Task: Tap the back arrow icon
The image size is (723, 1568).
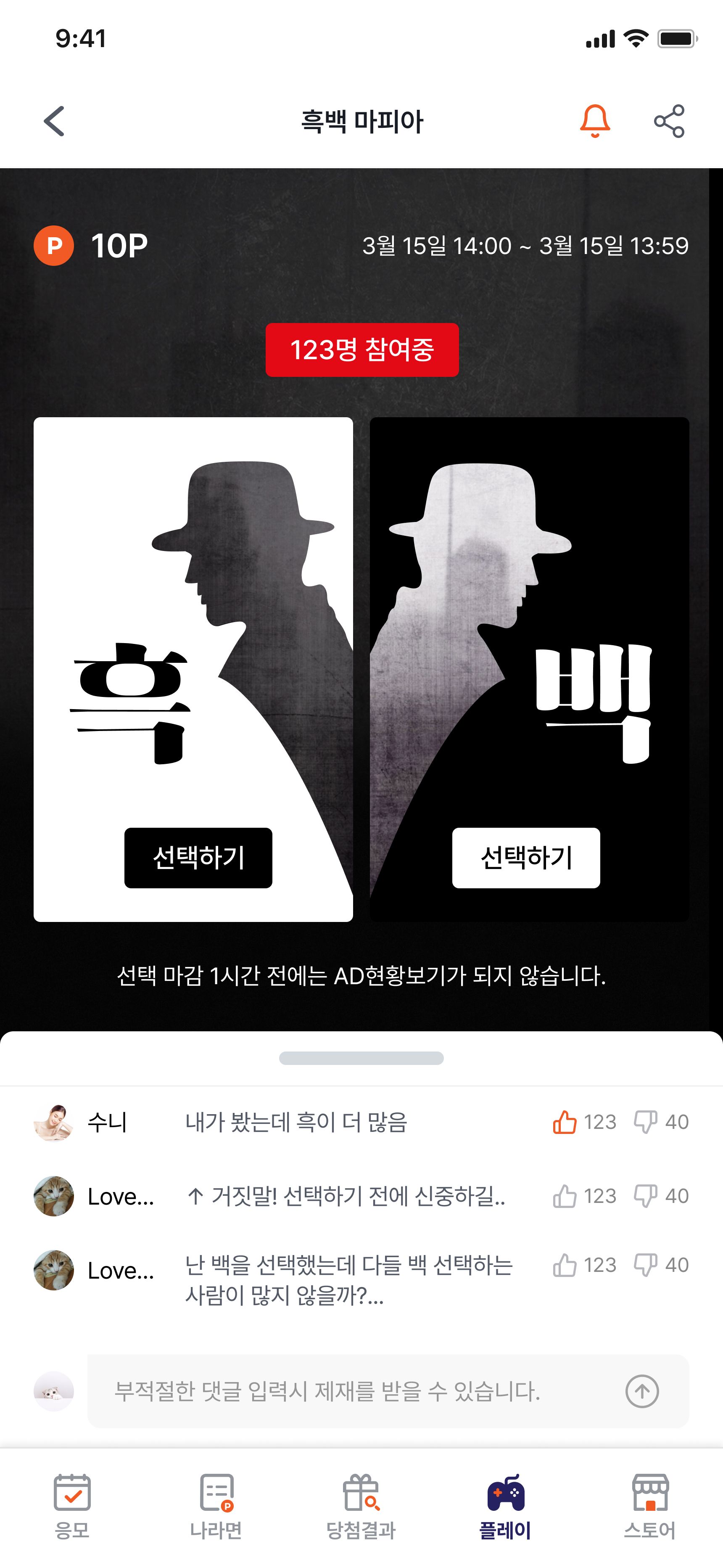Action: click(x=54, y=121)
